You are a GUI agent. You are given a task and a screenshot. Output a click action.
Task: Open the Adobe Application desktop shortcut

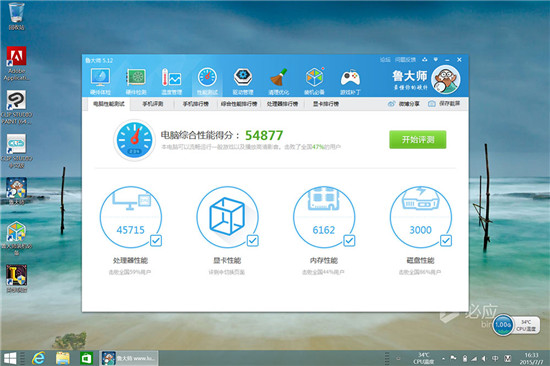[16, 63]
